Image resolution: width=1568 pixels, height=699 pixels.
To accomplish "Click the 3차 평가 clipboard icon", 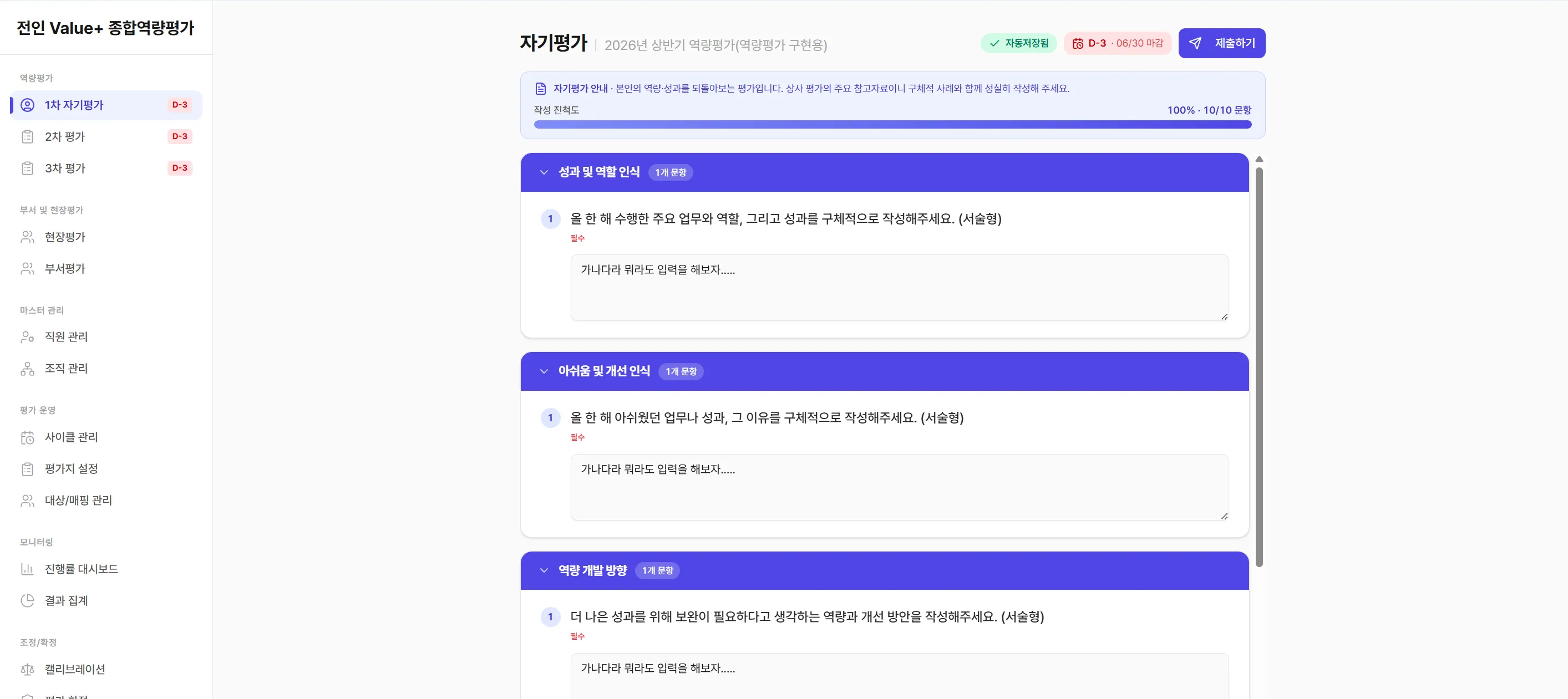I will tap(27, 169).
